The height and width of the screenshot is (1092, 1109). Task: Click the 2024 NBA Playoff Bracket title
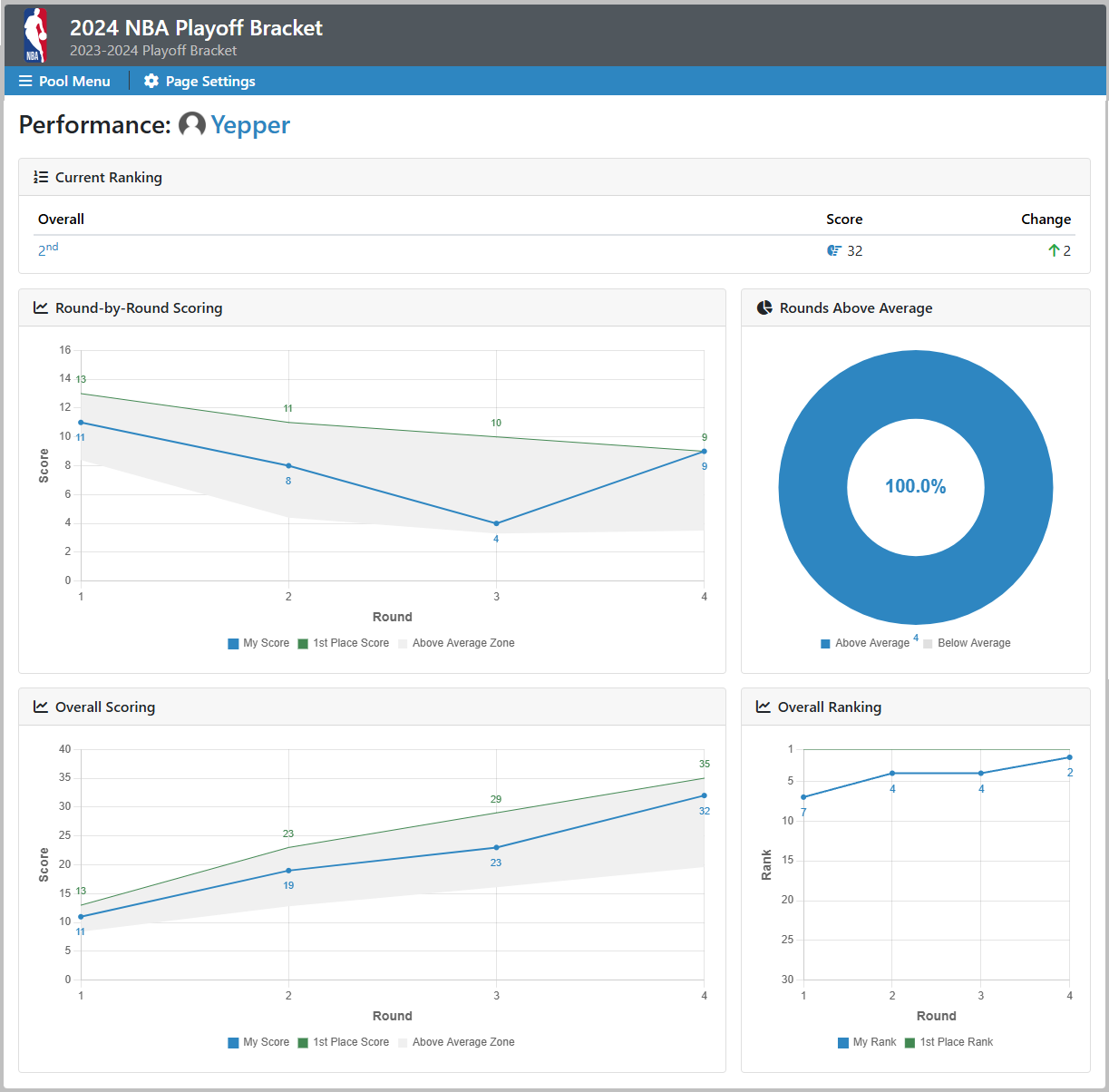tap(196, 28)
